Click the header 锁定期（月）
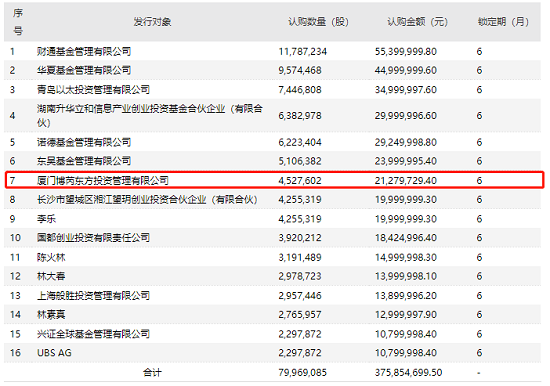 (x=503, y=22)
